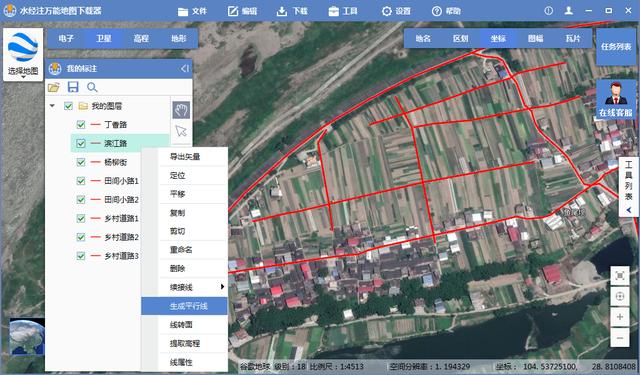Switch to the 地形 map tab
Screen dimensions: 640x375
(179, 39)
